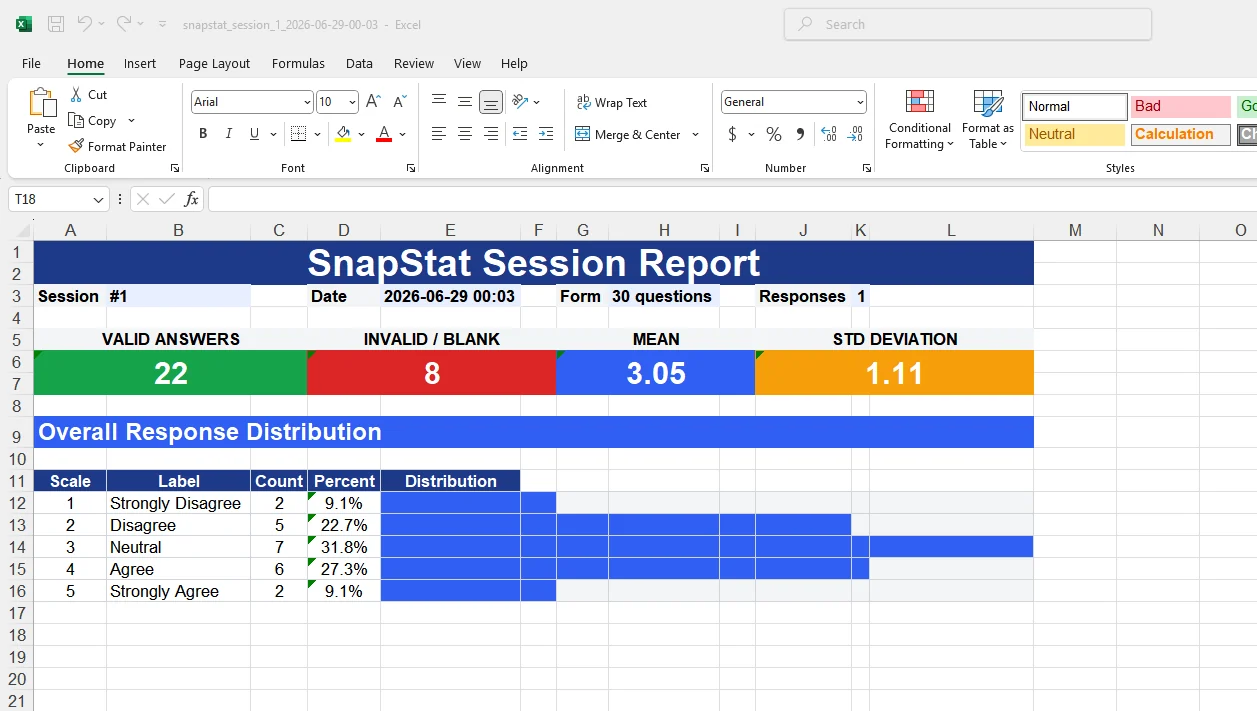Viewport: 1257px width, 711px height.
Task: Open the font size 10 dropdown
Action: pyautogui.click(x=352, y=102)
